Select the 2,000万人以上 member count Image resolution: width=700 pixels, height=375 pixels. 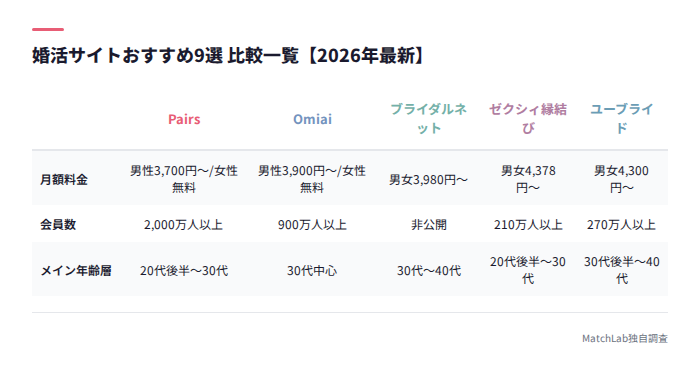point(184,224)
